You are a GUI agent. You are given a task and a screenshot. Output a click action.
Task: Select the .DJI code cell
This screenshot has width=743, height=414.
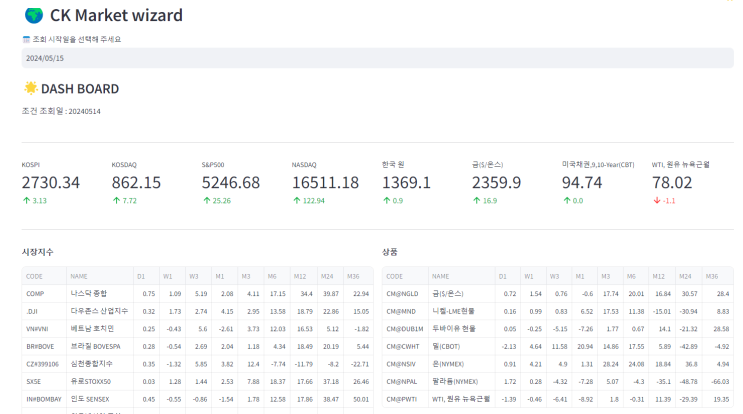click(x=44, y=311)
